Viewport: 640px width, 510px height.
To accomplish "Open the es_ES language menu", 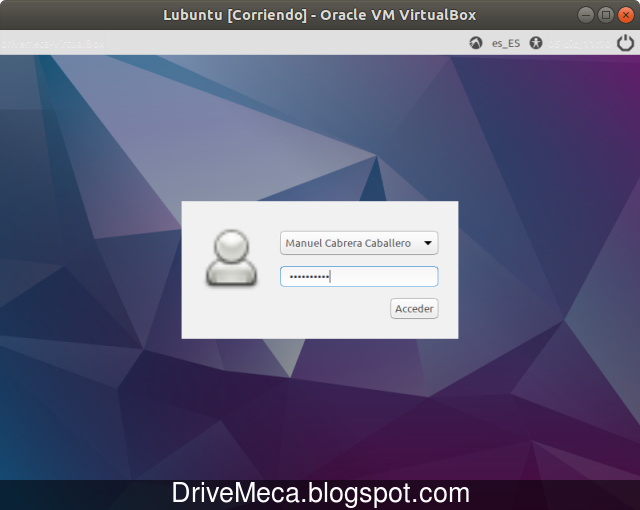I will pos(506,43).
